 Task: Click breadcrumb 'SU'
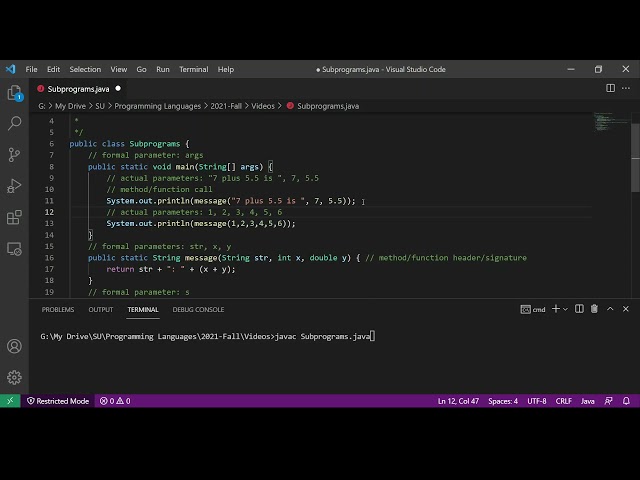click(x=100, y=106)
